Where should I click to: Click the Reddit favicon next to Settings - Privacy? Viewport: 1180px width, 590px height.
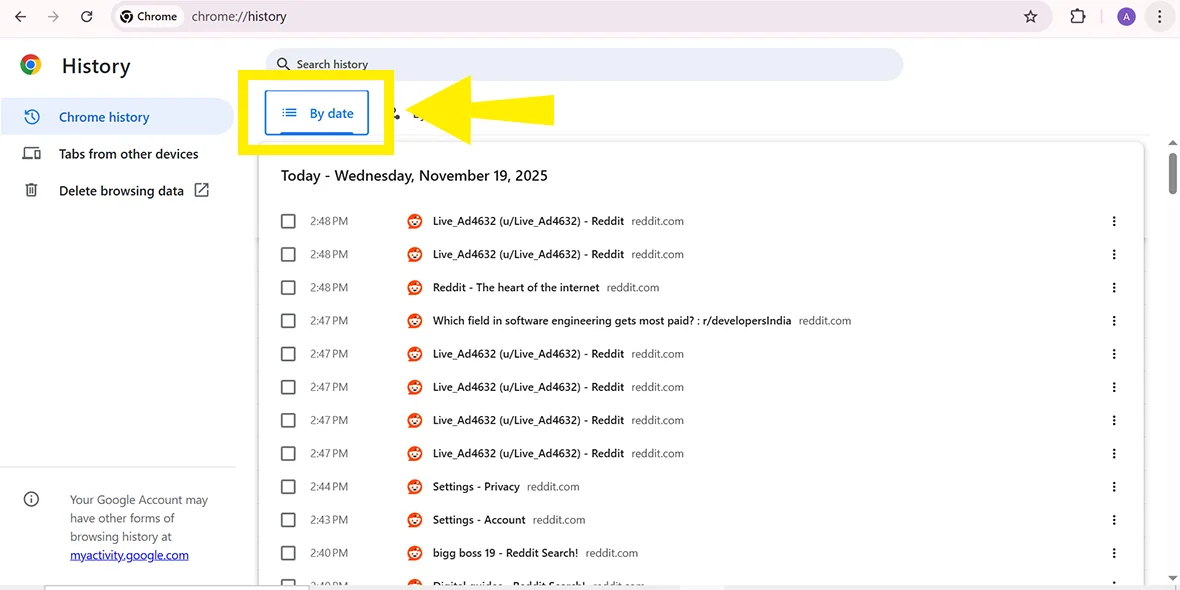(x=414, y=486)
